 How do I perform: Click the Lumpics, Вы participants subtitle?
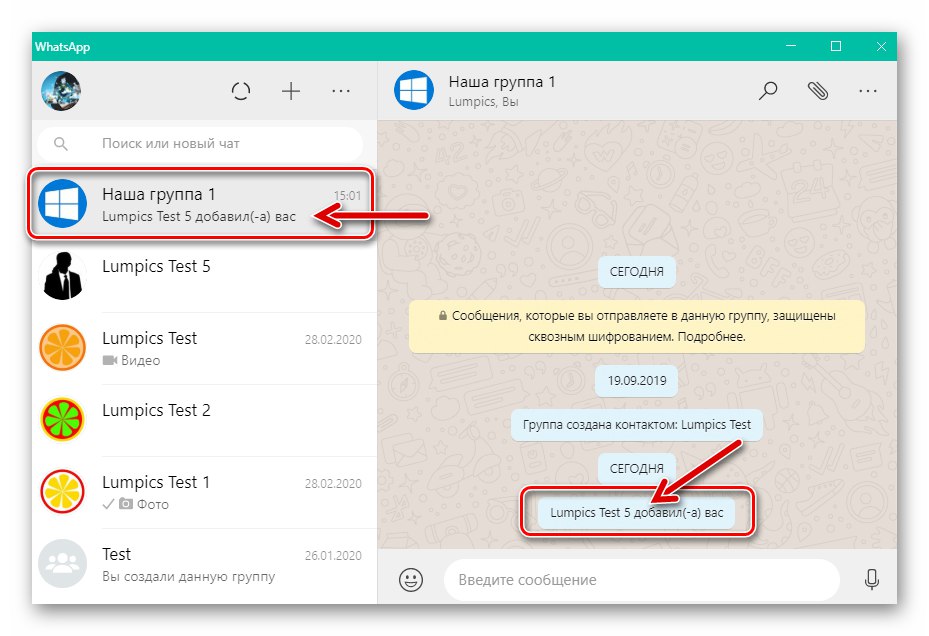483,102
